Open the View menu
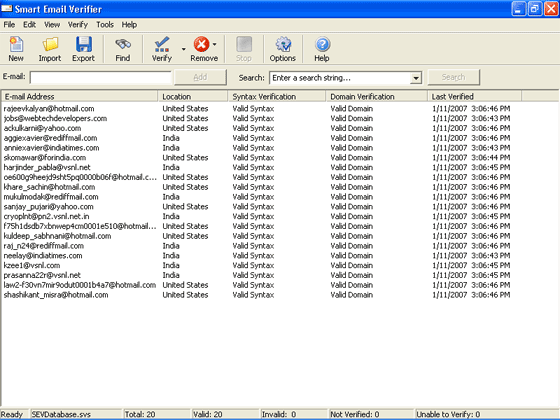 coord(52,25)
